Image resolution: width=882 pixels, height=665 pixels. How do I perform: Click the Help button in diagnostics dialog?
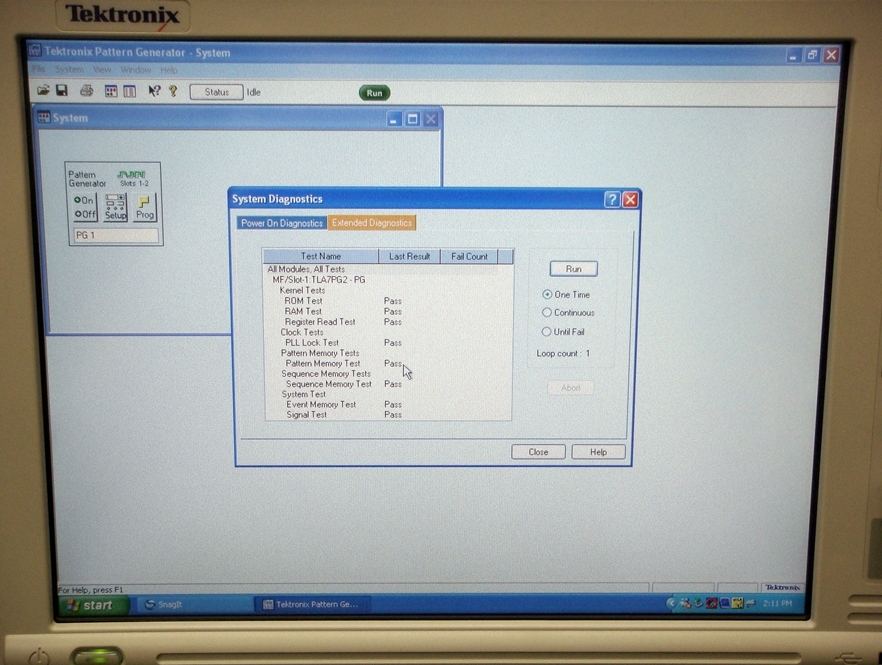(x=598, y=452)
